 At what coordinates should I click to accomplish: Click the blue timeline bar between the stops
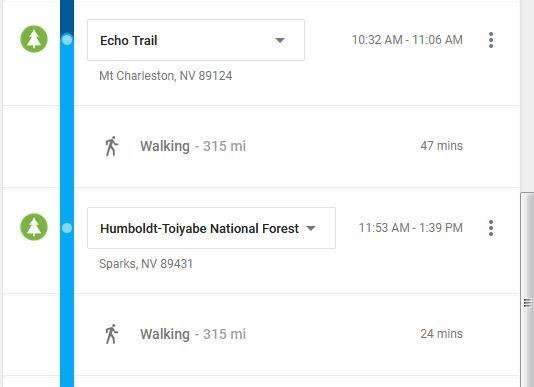click(x=67, y=136)
